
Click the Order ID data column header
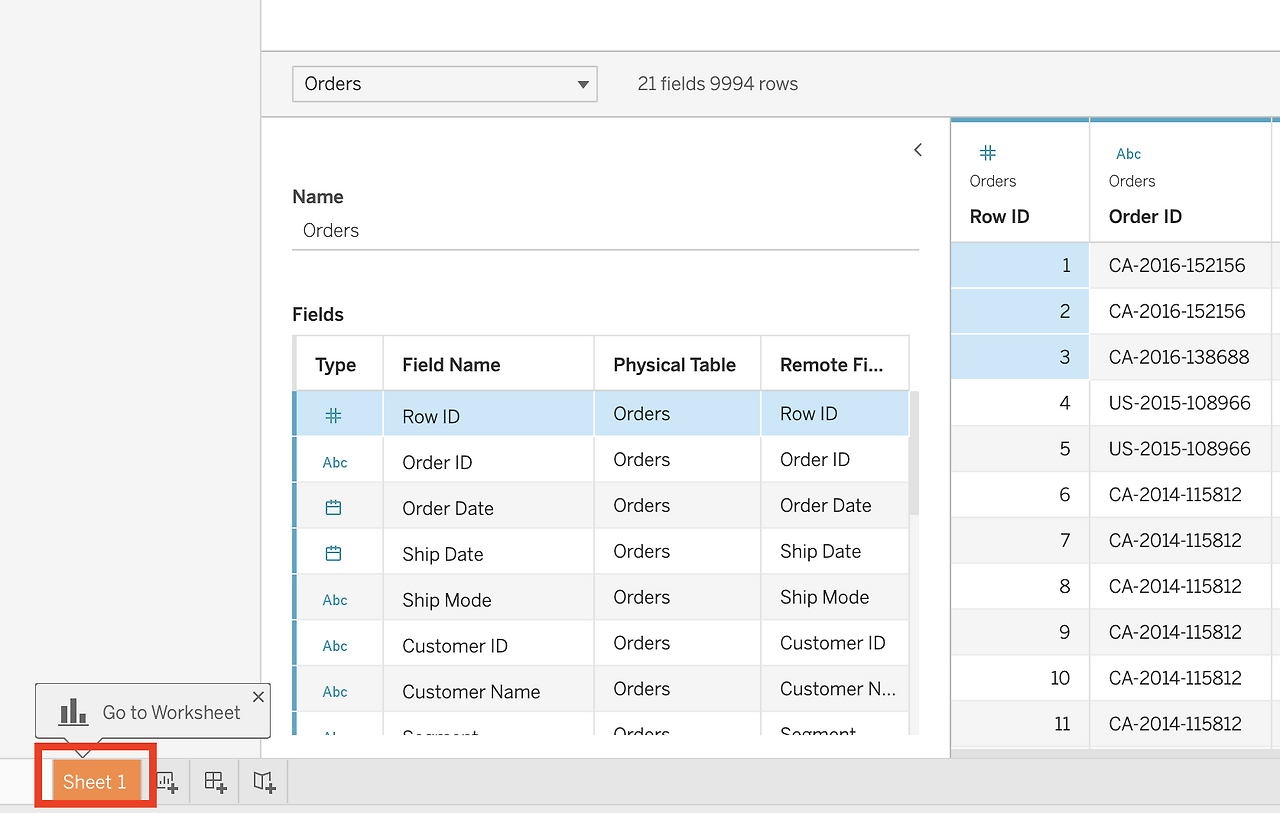coord(1145,216)
